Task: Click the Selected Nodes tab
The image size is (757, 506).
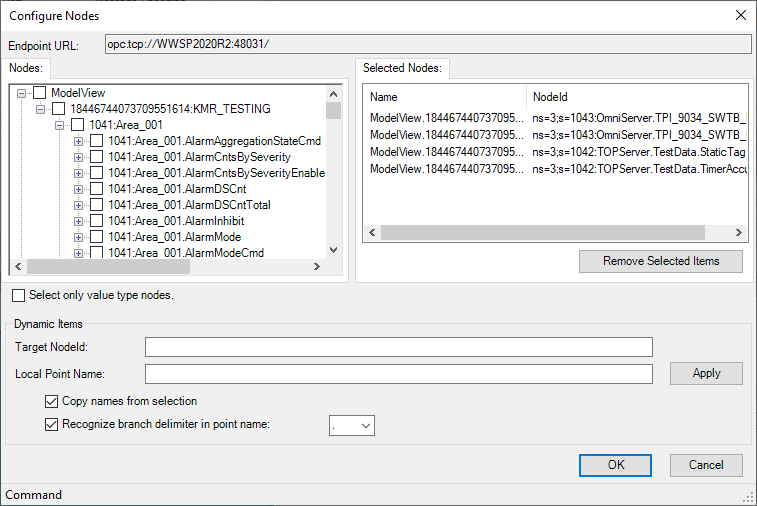Action: pos(404,68)
